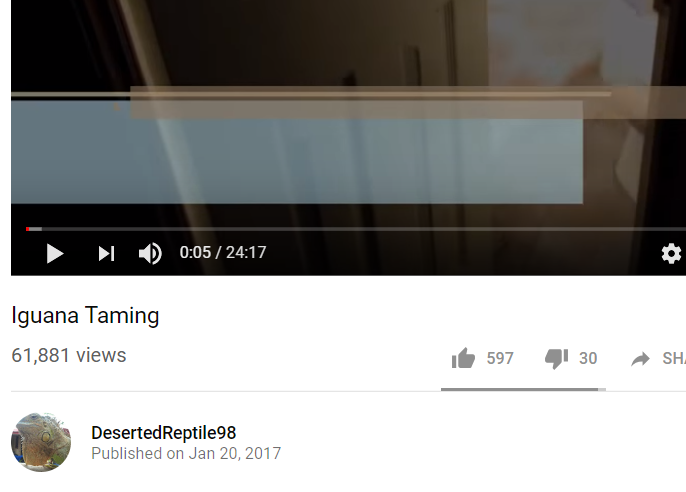Visit the DesertedReptile98 channel name link
686x492 pixels.
[164, 433]
